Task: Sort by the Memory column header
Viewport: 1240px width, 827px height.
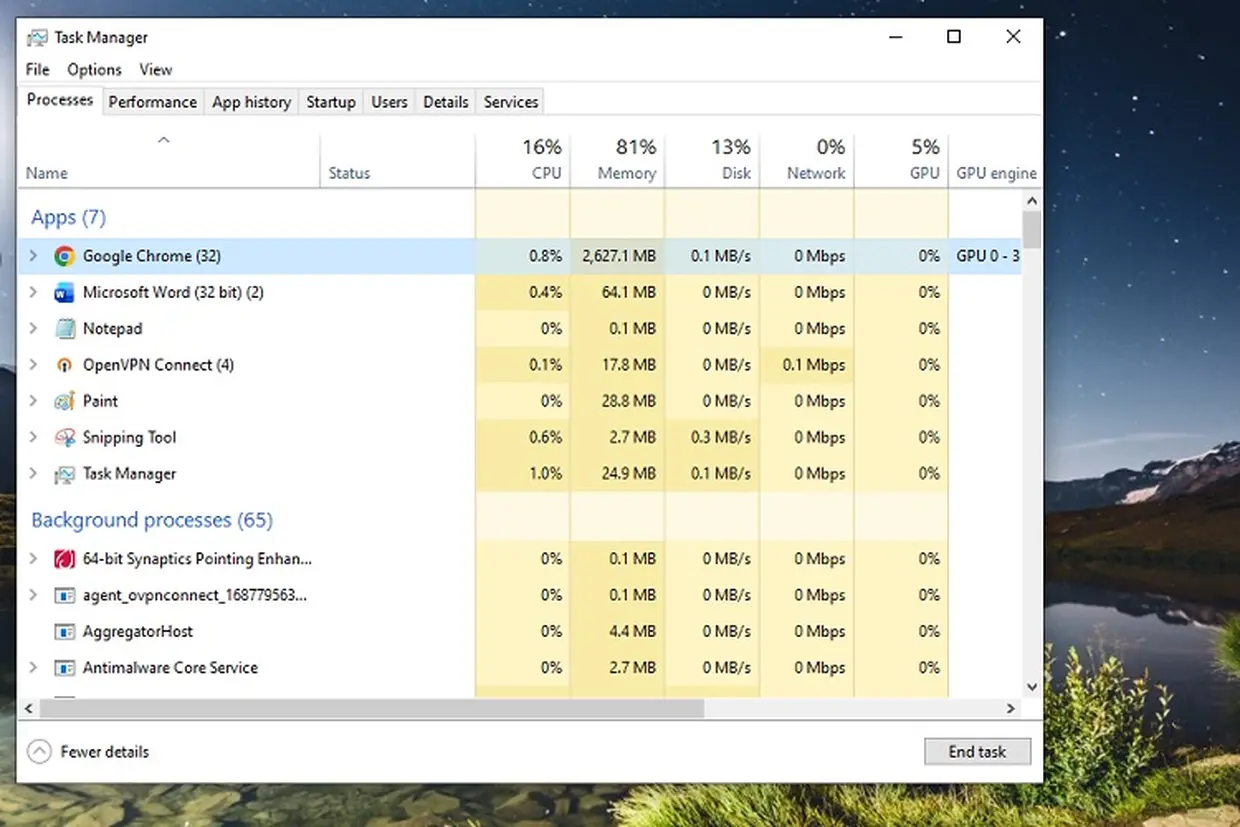Action: [618, 160]
